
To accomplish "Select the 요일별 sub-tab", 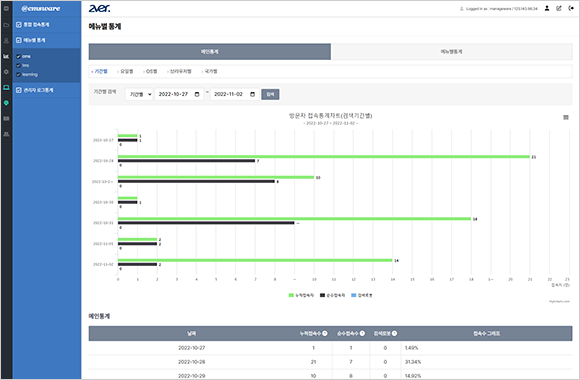I will 126,71.
